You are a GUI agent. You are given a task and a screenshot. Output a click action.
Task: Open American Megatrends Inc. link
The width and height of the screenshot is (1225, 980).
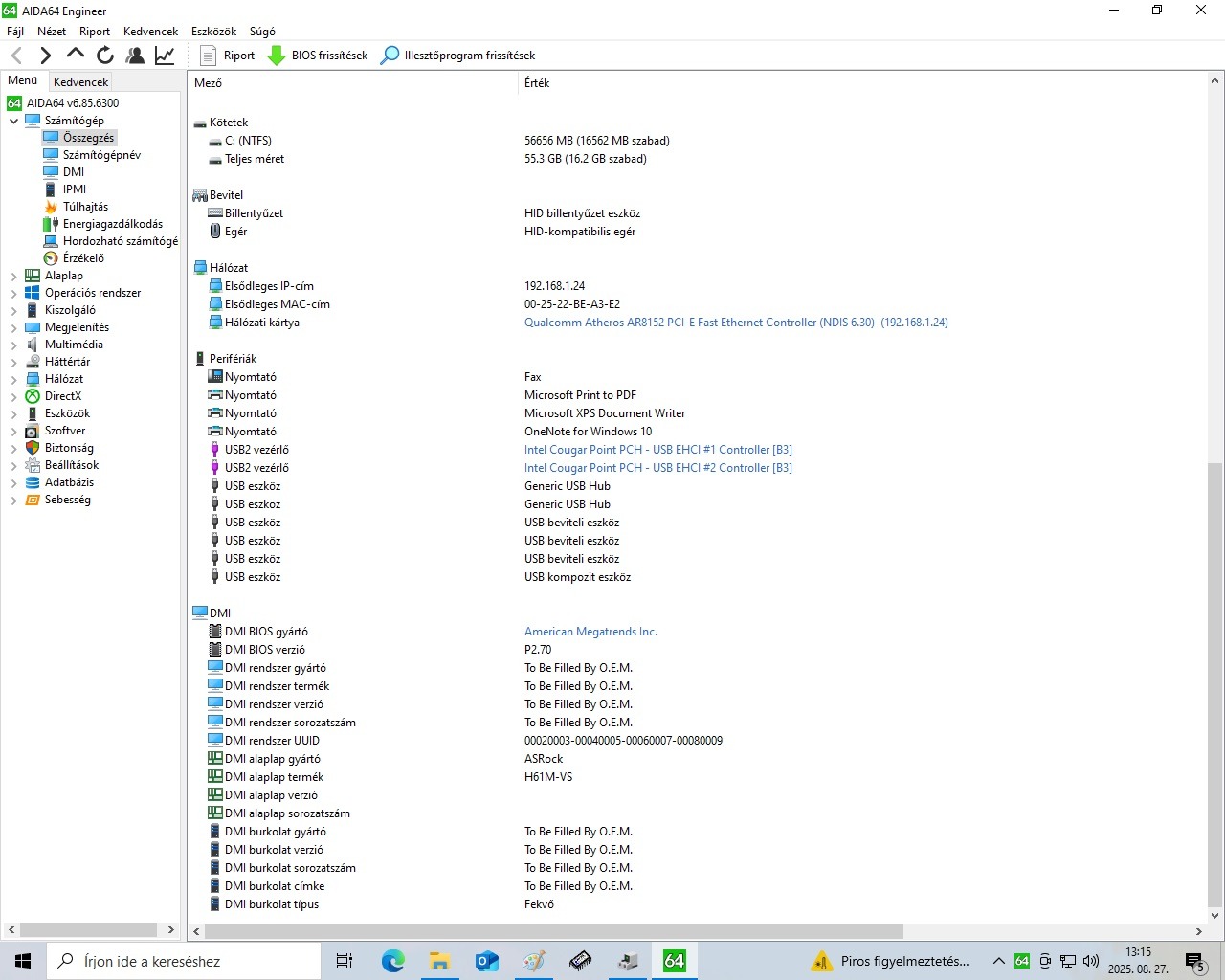point(590,632)
